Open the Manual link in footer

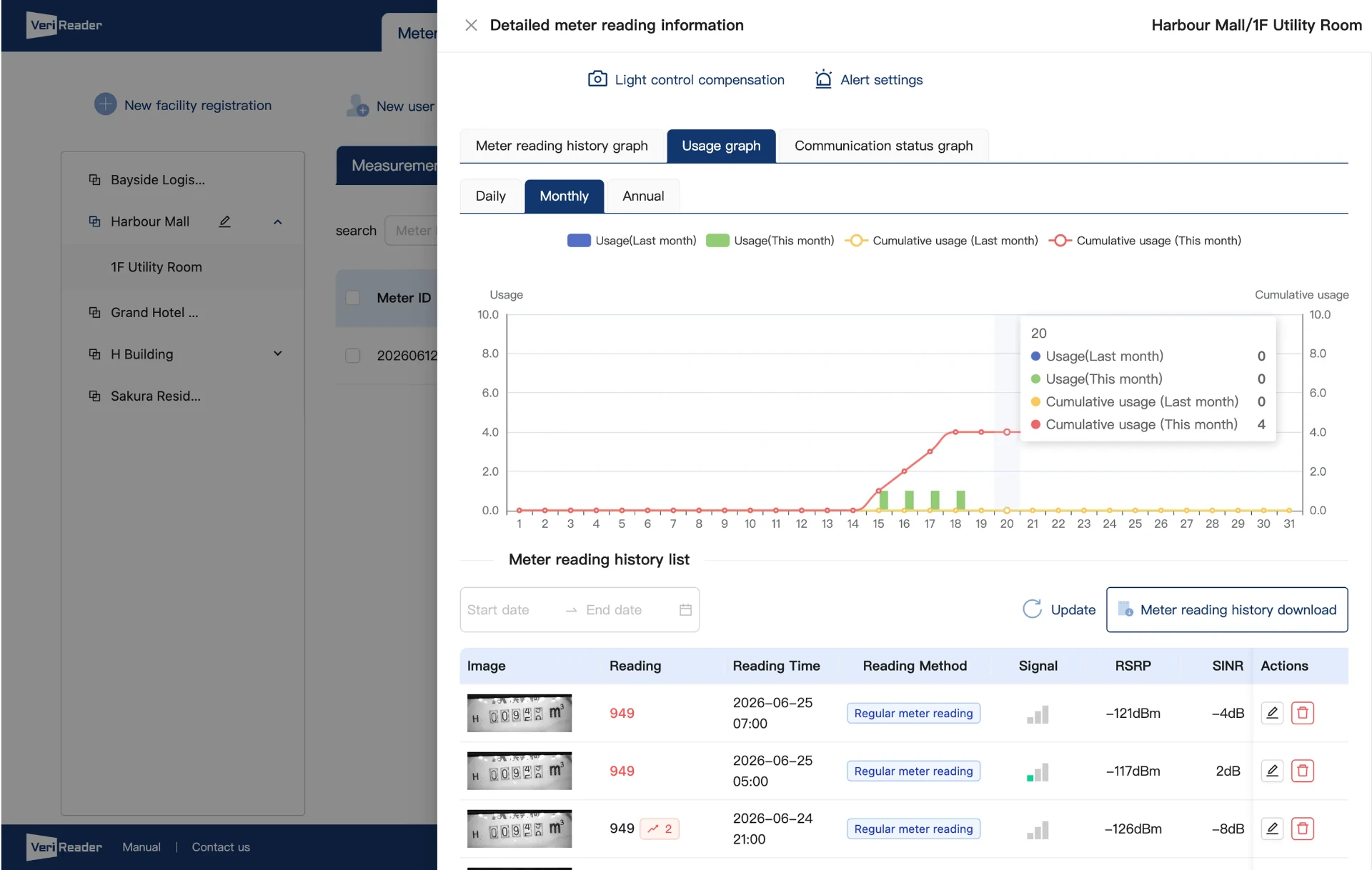141,847
